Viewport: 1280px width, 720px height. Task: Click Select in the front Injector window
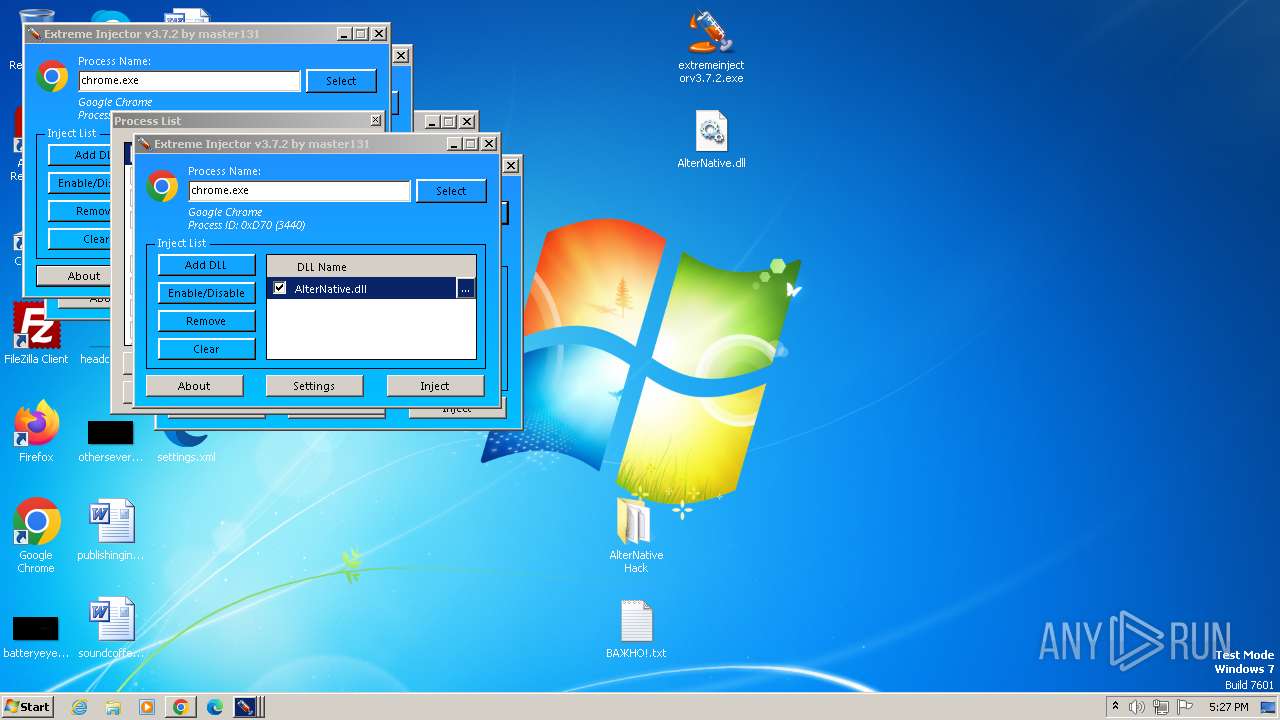[451, 191]
